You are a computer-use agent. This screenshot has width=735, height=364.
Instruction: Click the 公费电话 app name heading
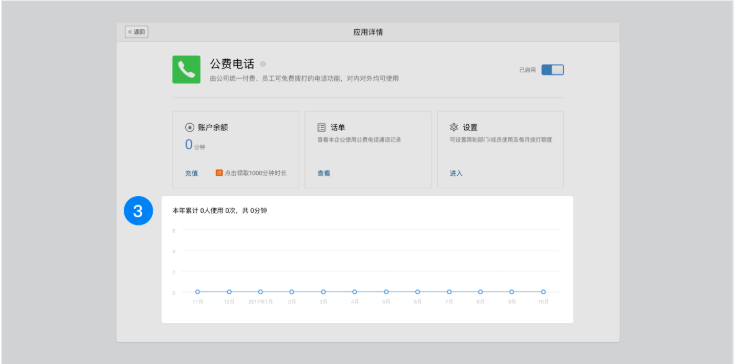click(232, 64)
